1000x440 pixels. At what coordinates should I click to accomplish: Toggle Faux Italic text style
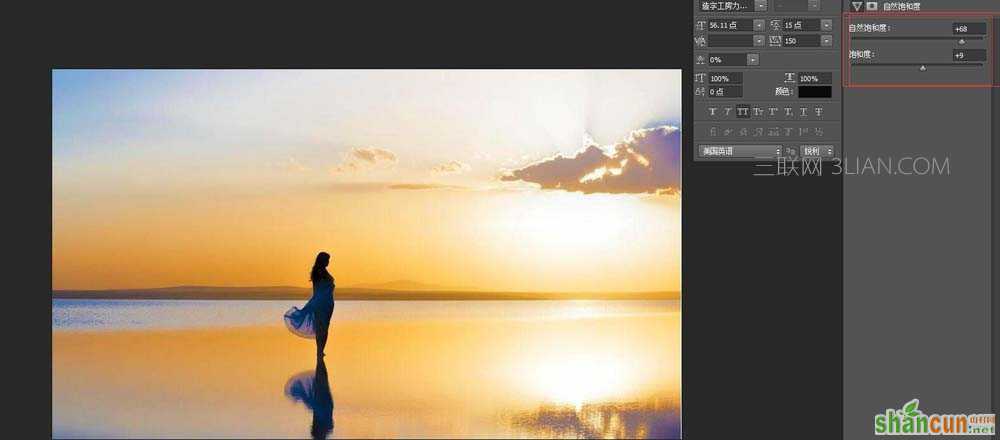click(728, 112)
